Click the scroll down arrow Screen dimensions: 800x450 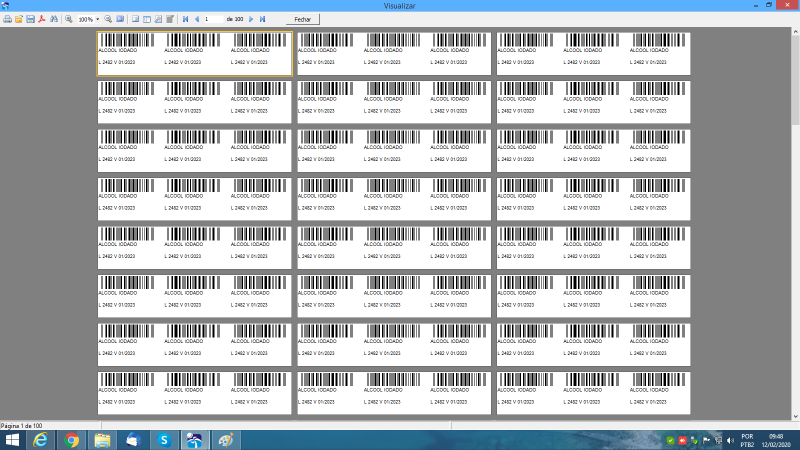(795, 416)
